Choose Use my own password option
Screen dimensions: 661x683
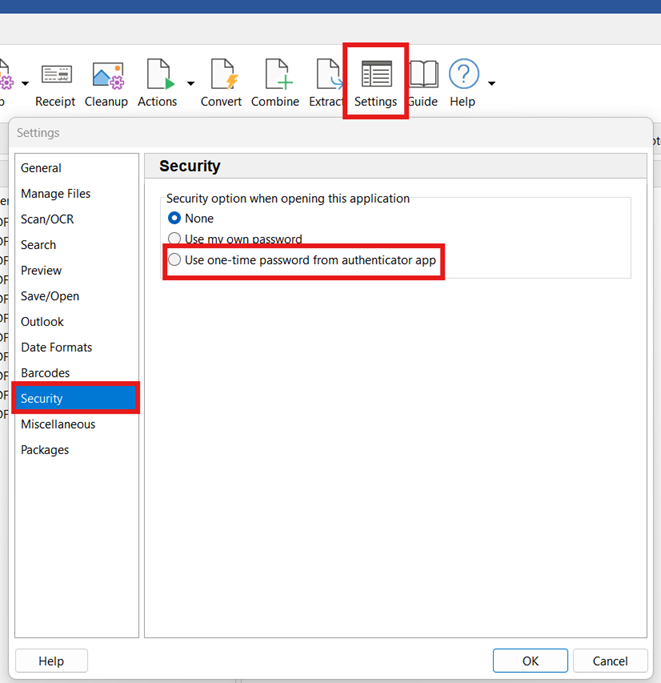pos(175,239)
